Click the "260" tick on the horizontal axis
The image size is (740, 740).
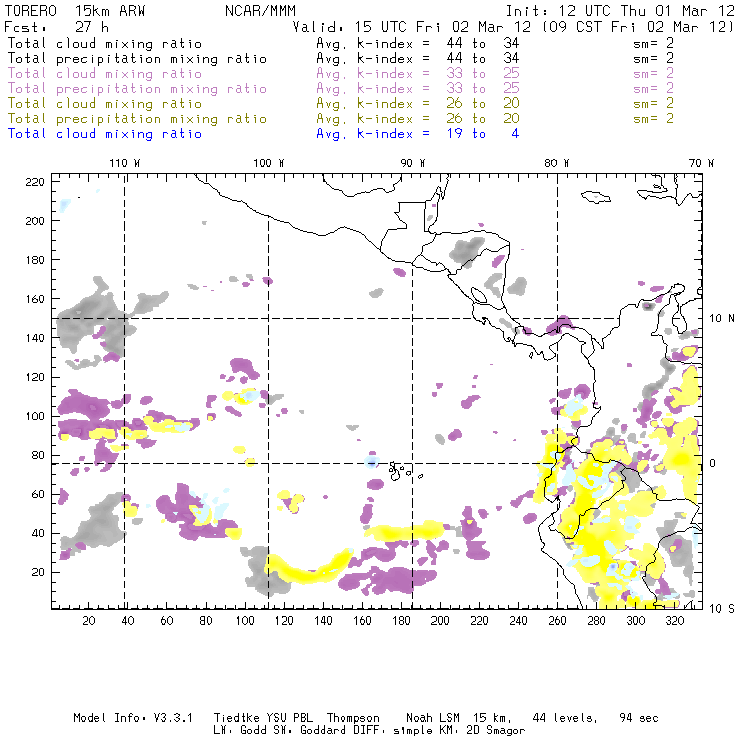(557, 621)
